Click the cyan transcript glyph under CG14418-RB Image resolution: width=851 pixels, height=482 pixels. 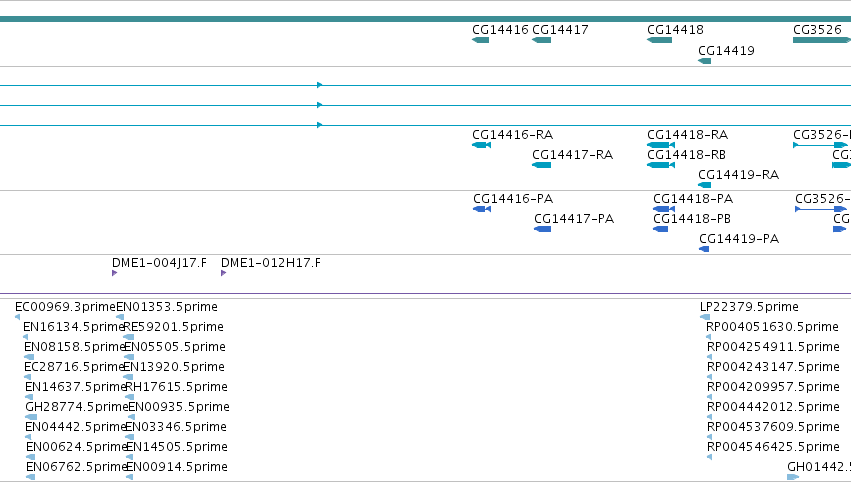(661, 165)
